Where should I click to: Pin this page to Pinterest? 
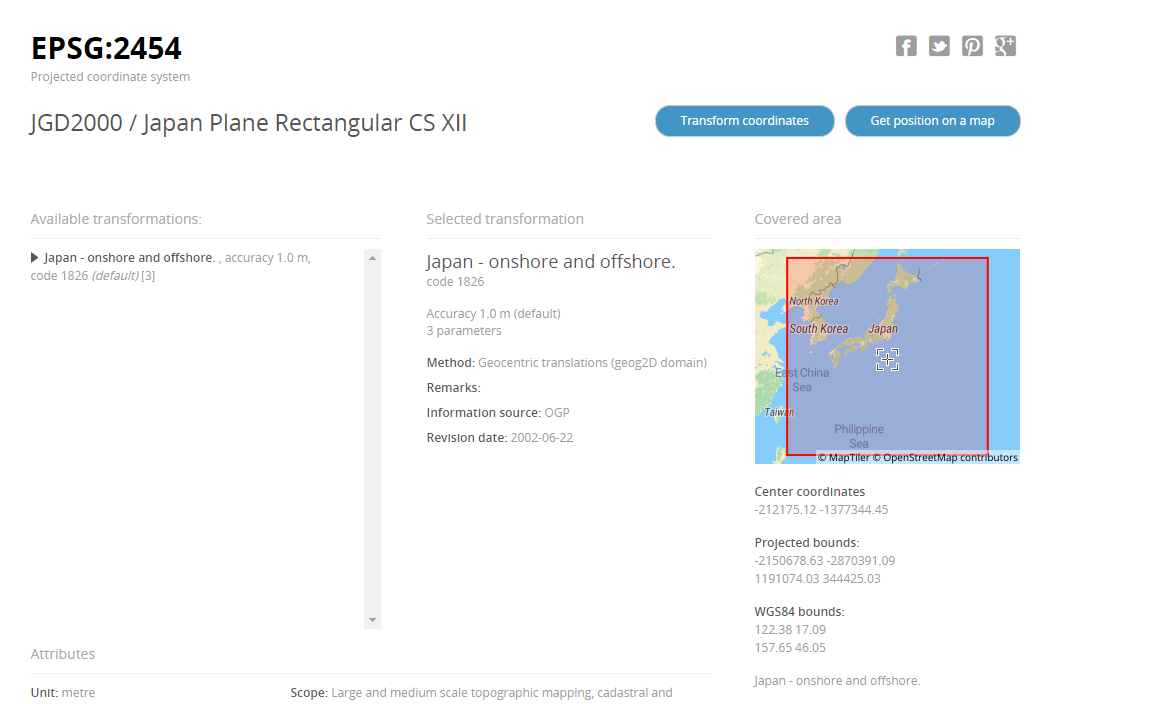971,45
